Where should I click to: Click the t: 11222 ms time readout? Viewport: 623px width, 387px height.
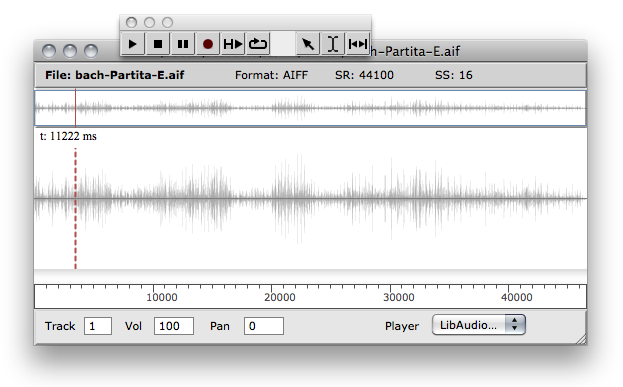tap(68, 136)
